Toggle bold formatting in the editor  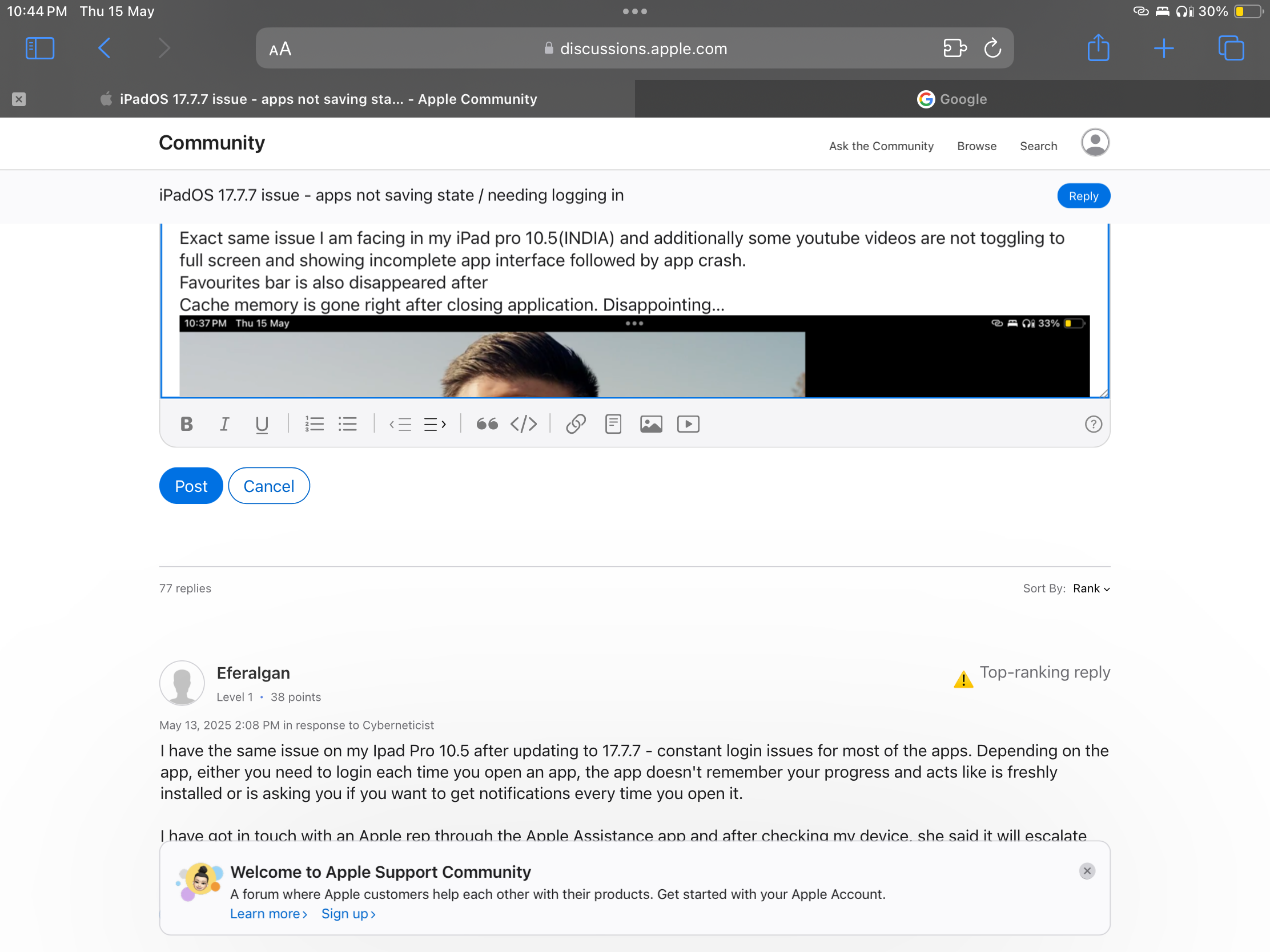(187, 424)
